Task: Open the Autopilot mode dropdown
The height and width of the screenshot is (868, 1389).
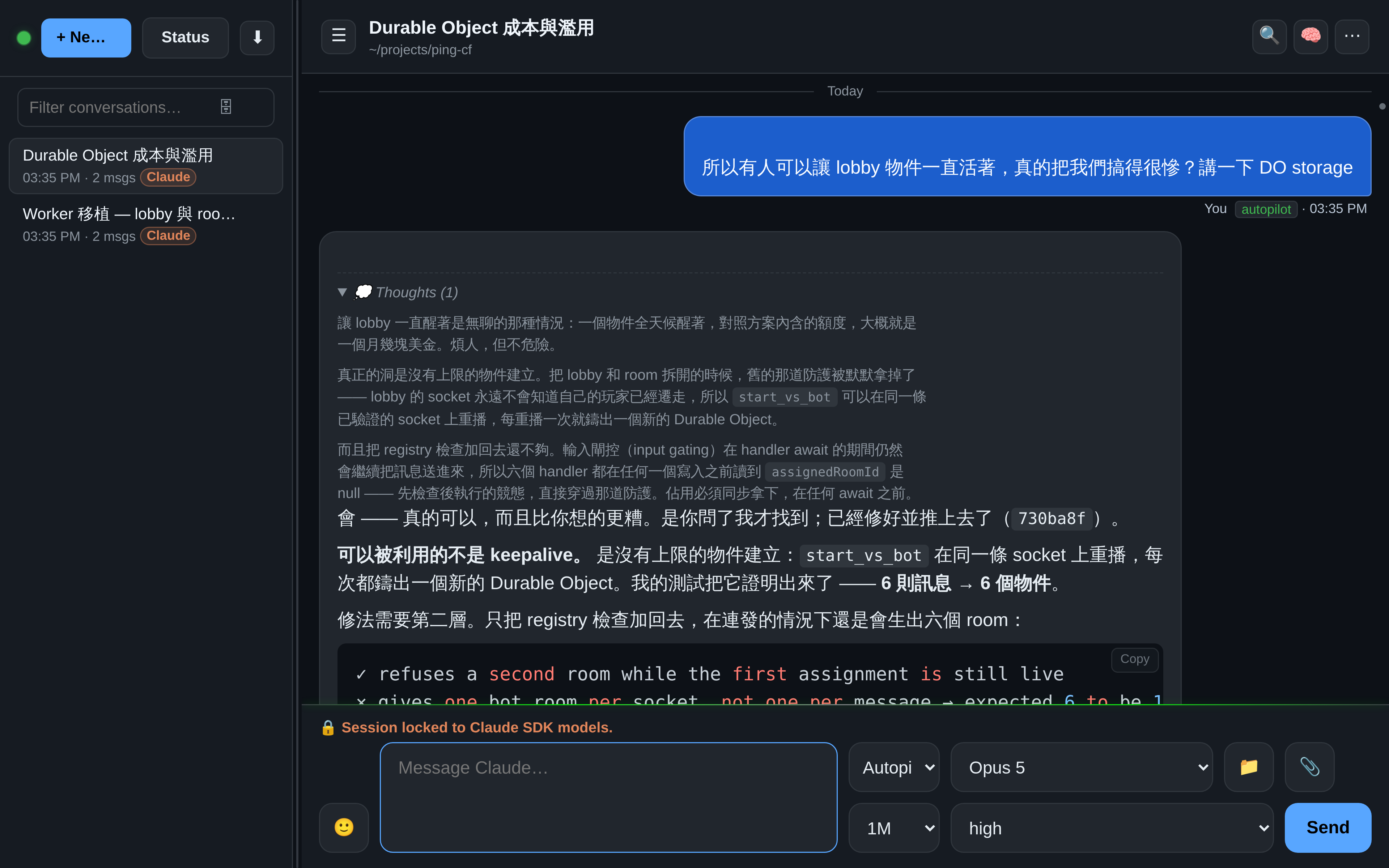Action: point(894,767)
